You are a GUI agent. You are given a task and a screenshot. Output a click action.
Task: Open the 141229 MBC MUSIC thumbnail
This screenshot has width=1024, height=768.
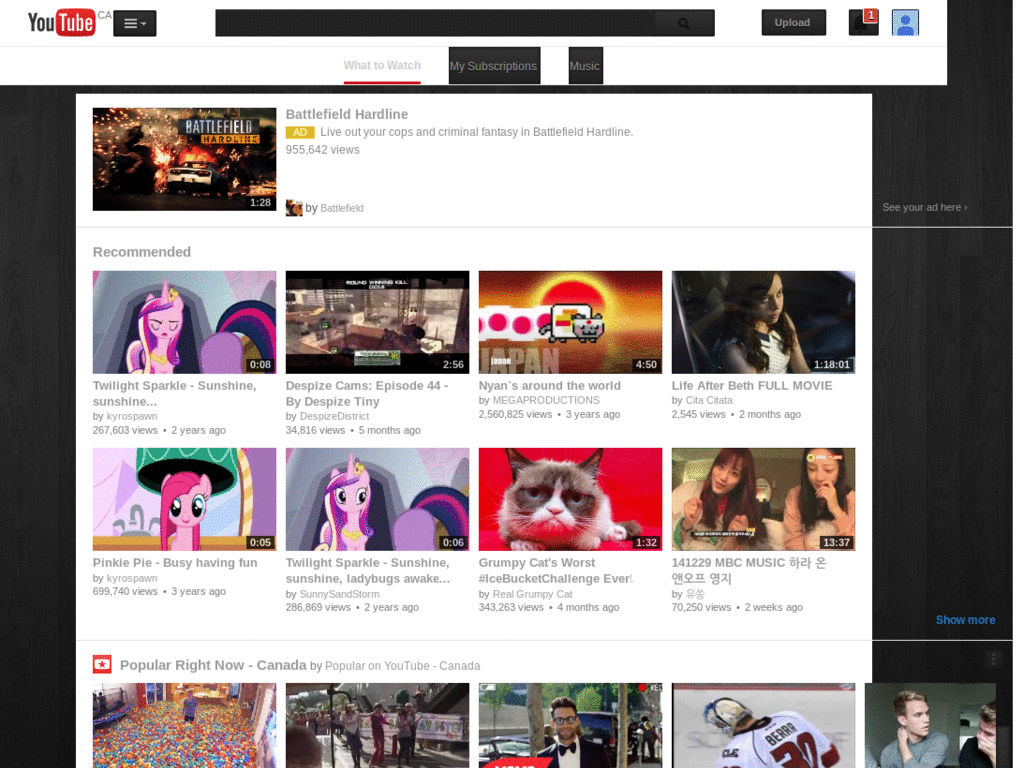tap(763, 499)
